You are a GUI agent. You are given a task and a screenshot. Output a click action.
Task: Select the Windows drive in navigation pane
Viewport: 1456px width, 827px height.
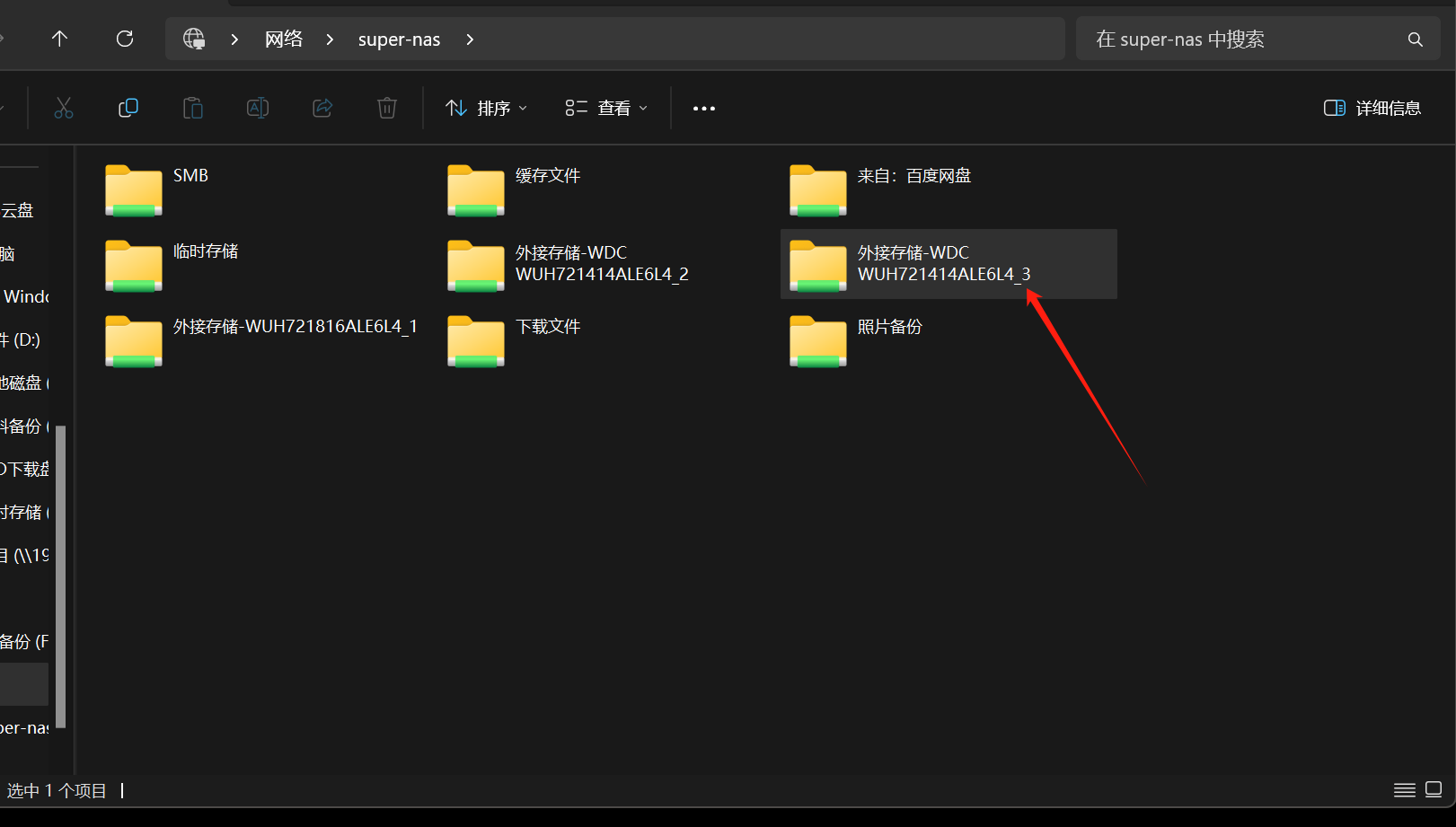point(25,297)
